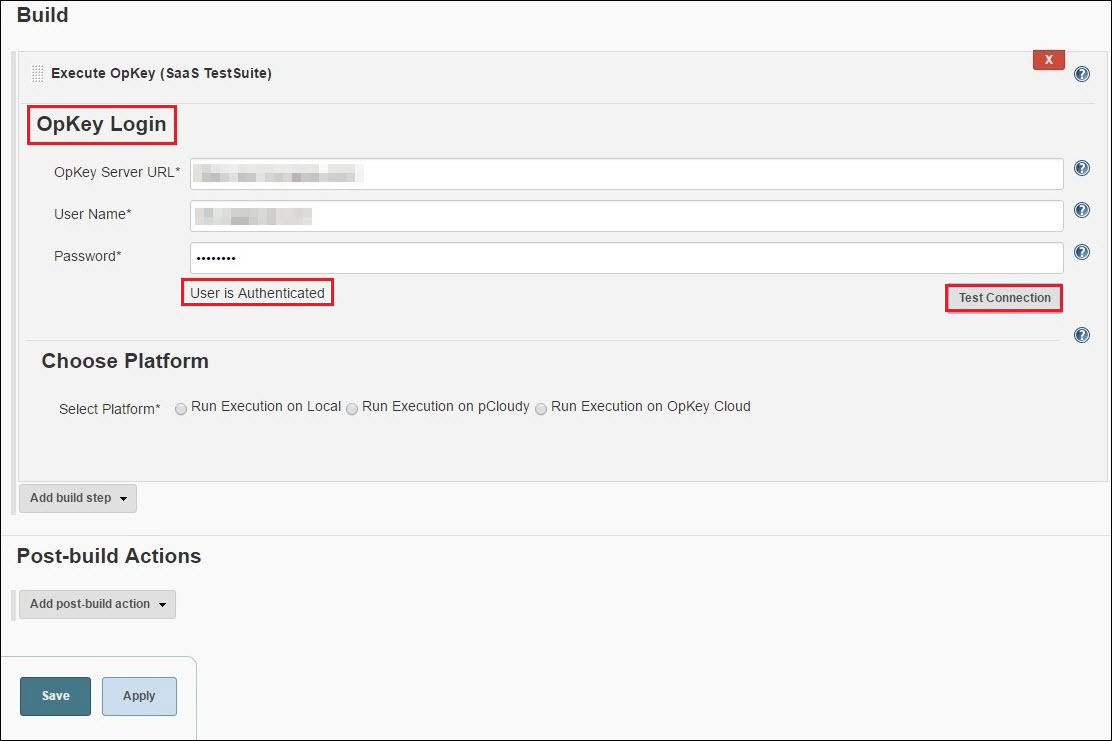Expand the Add build step dropdown
Screen dimensions: 1112x741
tap(78, 498)
